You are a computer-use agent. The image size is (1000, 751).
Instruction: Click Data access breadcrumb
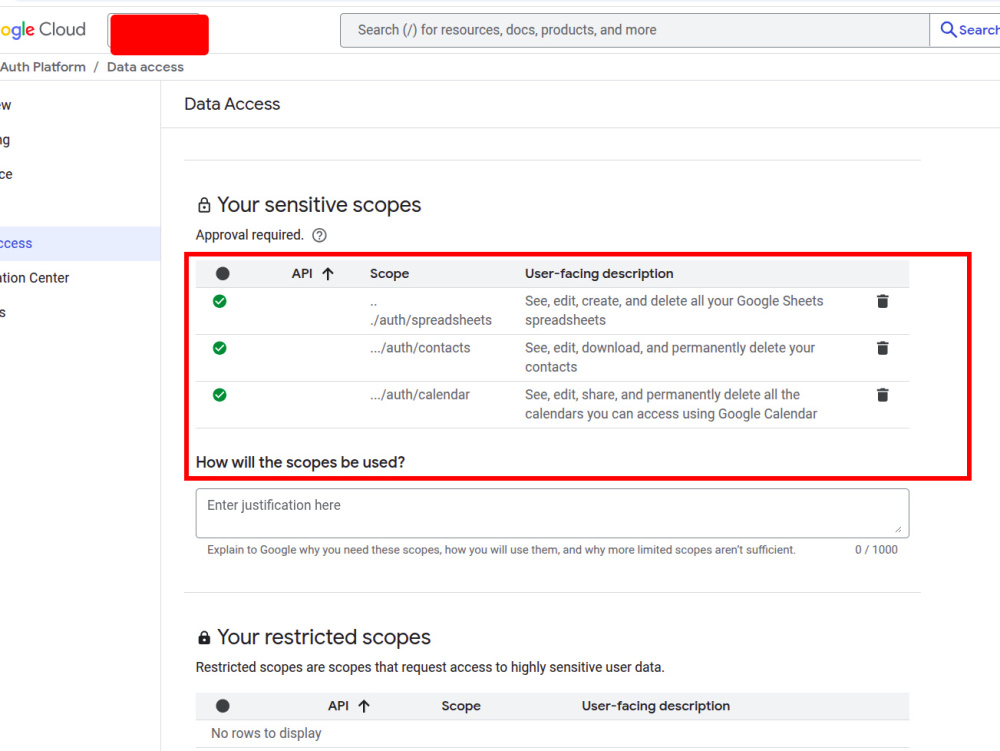145,67
